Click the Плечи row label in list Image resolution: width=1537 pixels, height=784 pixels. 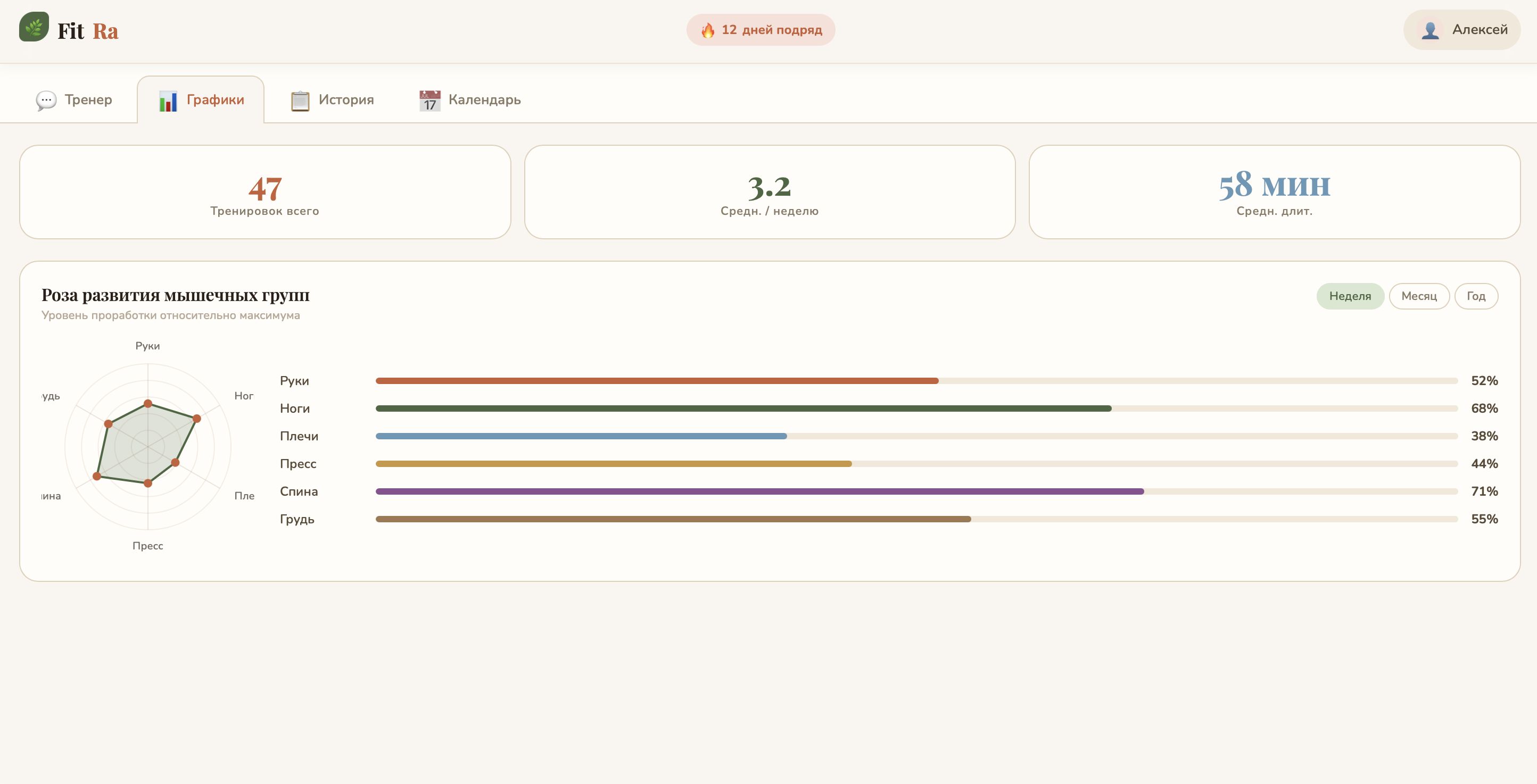pyautogui.click(x=299, y=437)
